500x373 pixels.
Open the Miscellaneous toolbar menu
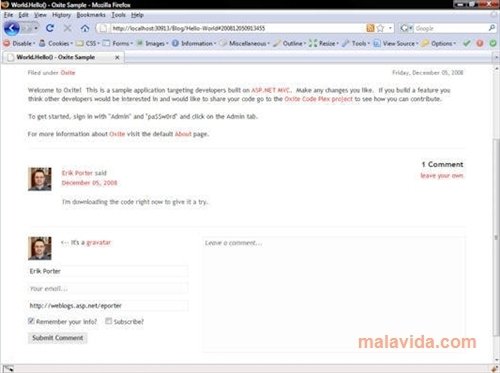point(245,43)
